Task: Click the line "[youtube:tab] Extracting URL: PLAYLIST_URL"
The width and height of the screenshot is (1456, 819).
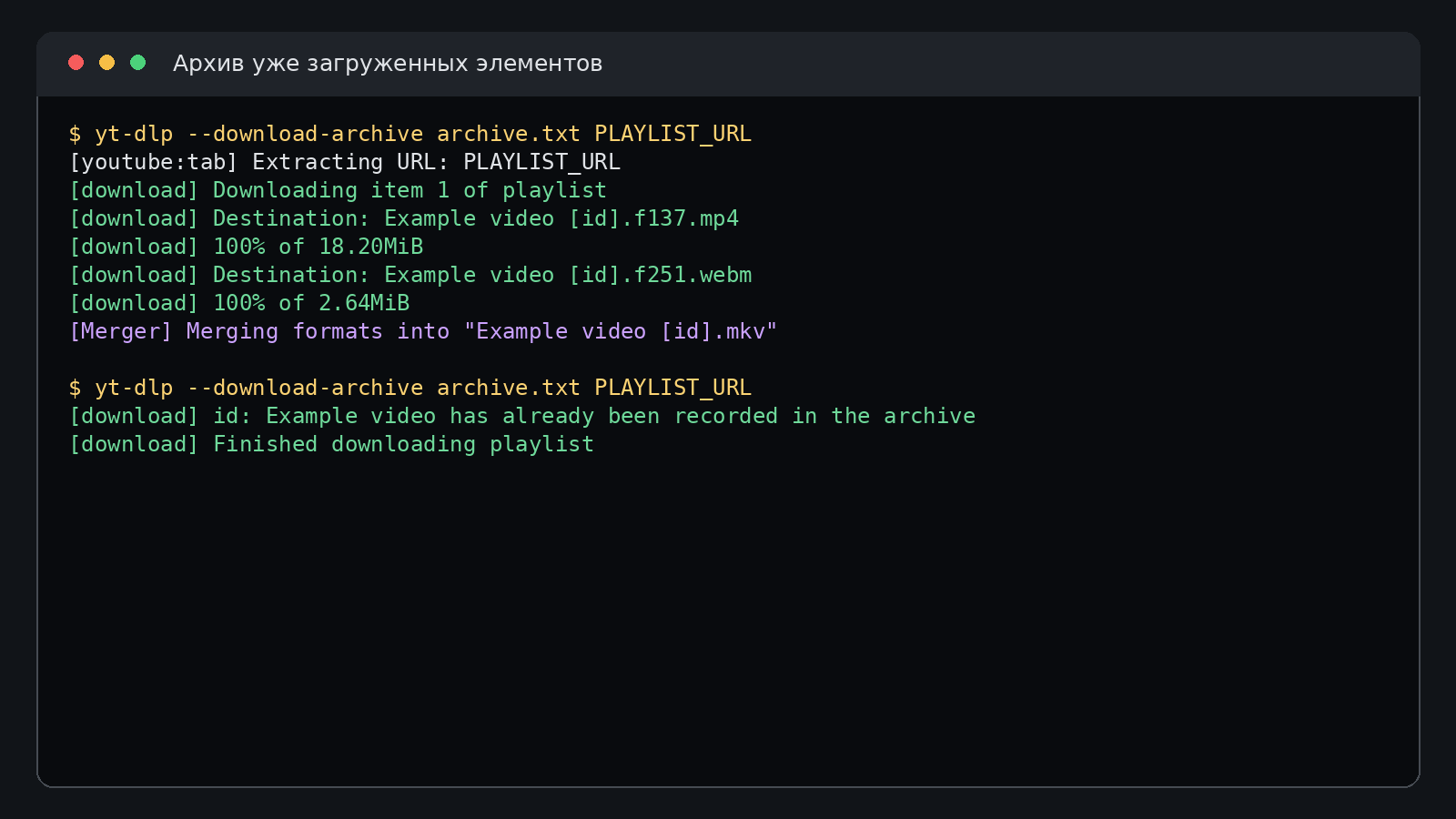Action: tap(345, 162)
